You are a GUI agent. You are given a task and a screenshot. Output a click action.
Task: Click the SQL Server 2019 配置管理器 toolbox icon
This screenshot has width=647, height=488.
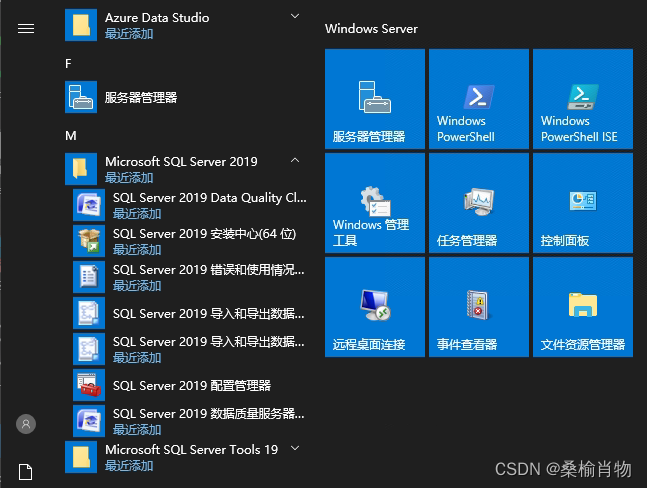point(89,385)
